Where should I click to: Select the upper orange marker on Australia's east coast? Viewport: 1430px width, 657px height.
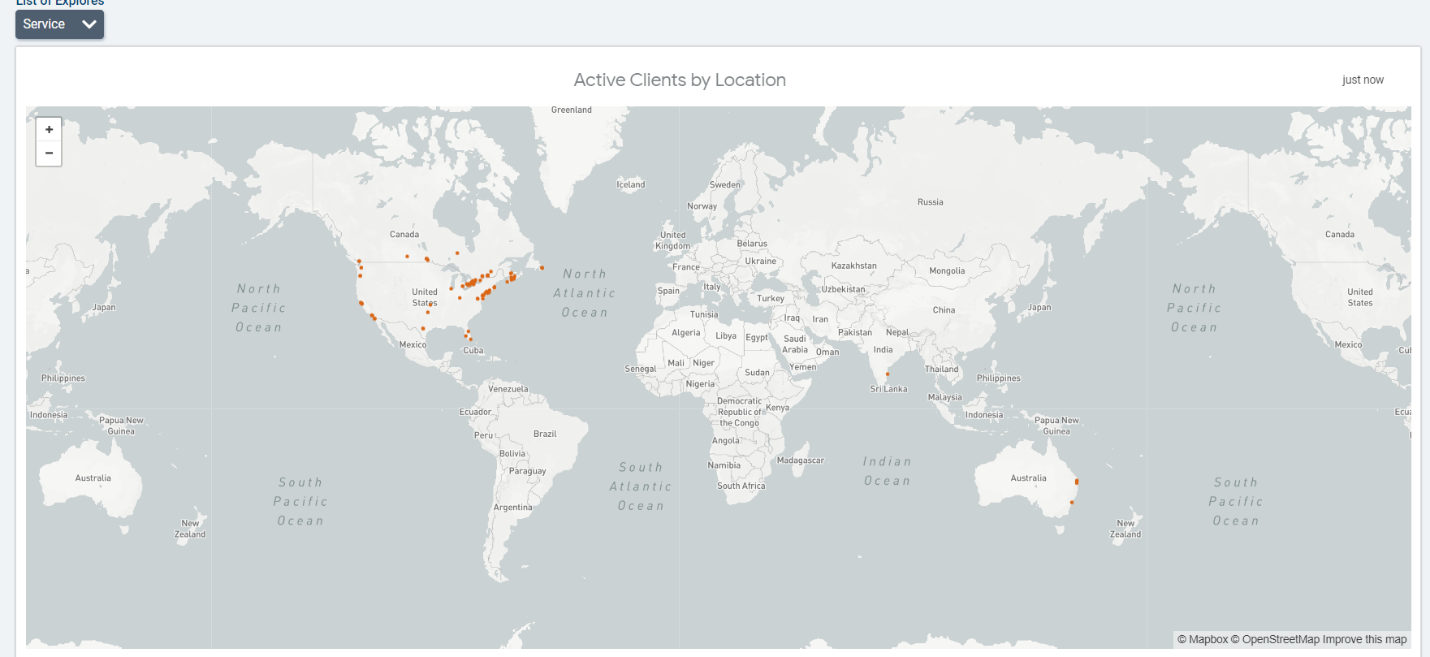pyautogui.click(x=1076, y=482)
